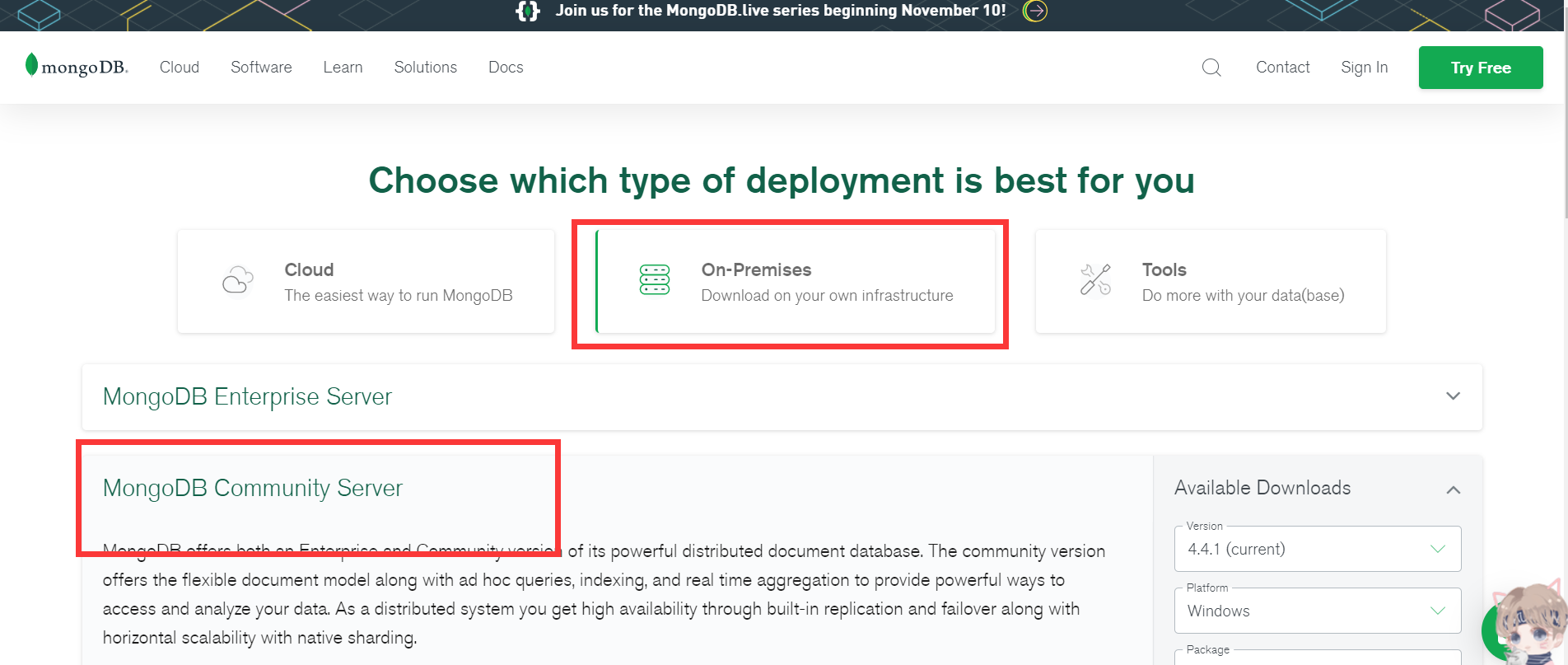The image size is (1568, 665).
Task: Open the Docs menu item
Action: 506,68
